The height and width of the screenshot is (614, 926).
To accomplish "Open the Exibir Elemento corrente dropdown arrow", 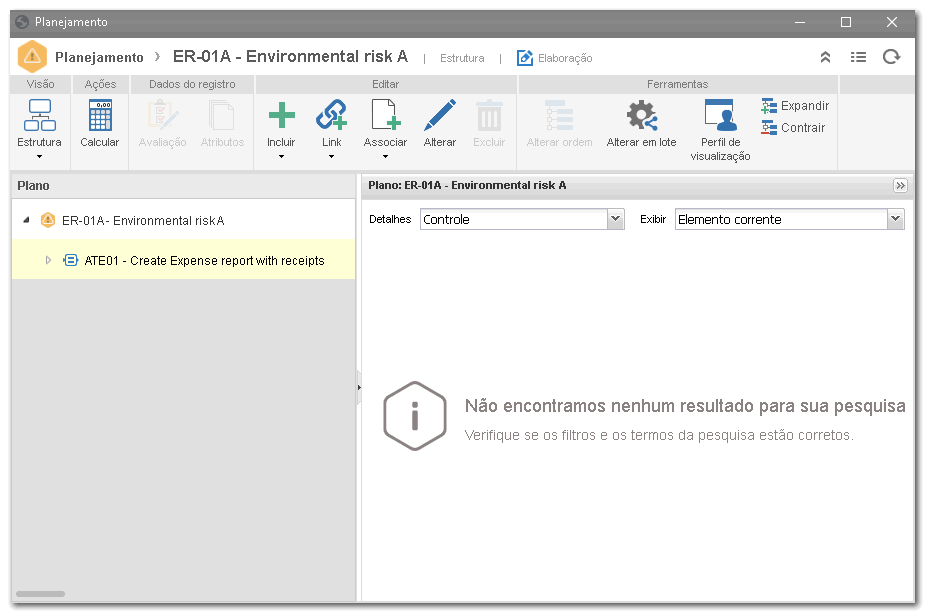I will pos(895,219).
